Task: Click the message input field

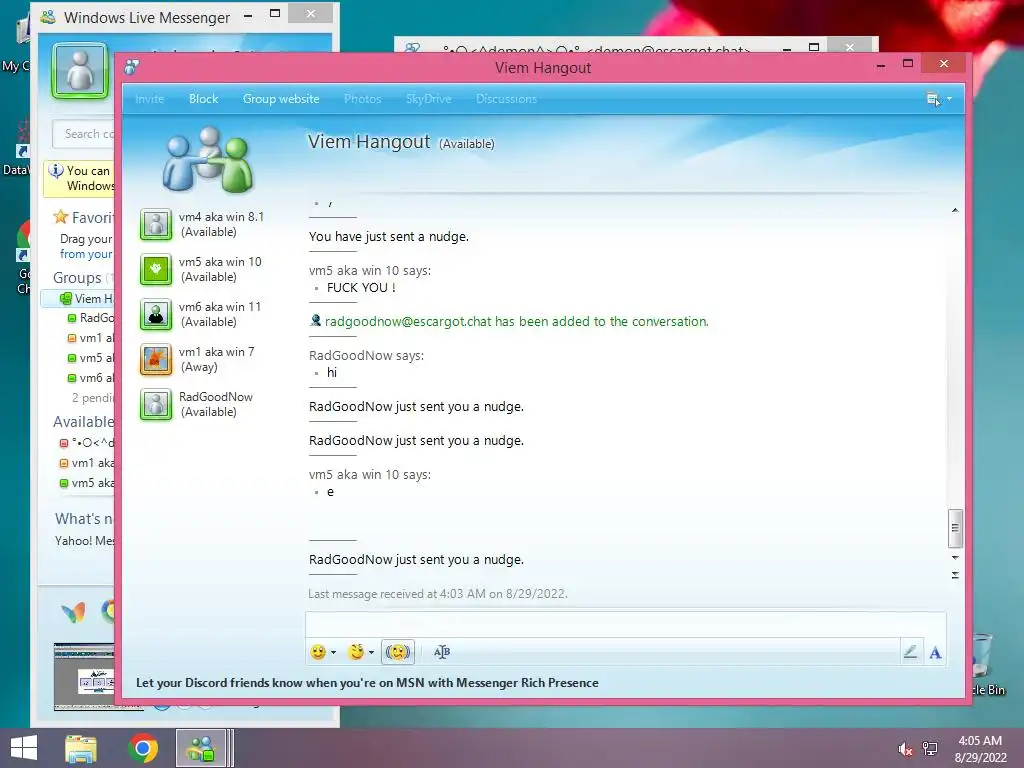Action: point(625,625)
